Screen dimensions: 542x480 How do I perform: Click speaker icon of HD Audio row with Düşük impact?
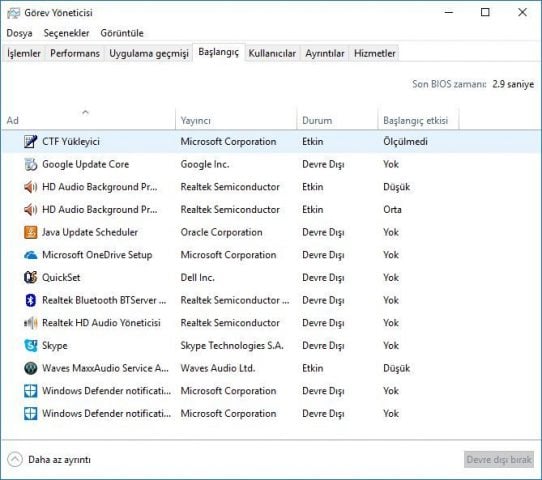coord(30,187)
